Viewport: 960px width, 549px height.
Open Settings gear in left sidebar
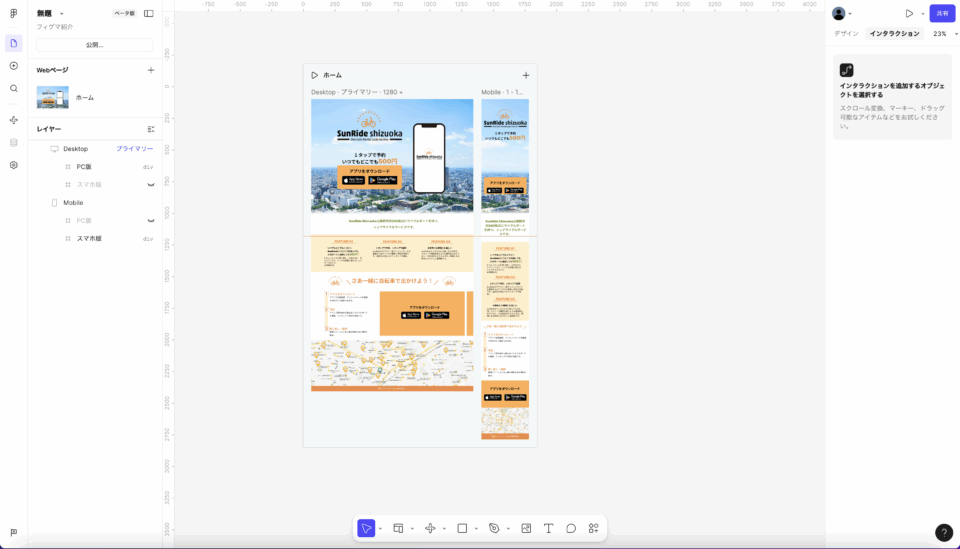click(x=14, y=165)
